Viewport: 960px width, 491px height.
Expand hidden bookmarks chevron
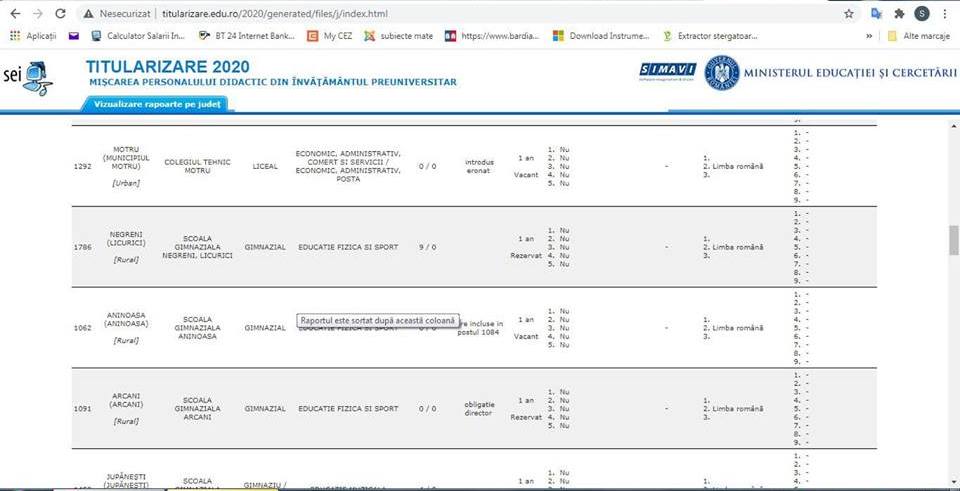(869, 36)
